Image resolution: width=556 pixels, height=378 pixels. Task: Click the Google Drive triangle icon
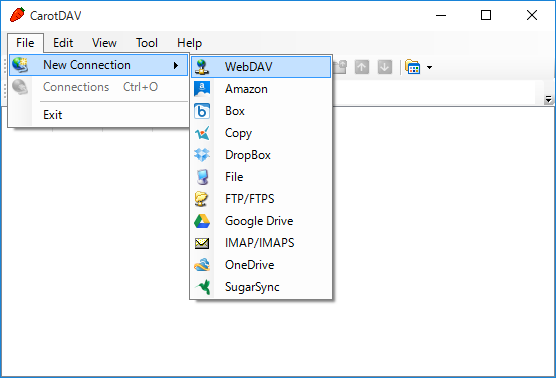point(202,221)
